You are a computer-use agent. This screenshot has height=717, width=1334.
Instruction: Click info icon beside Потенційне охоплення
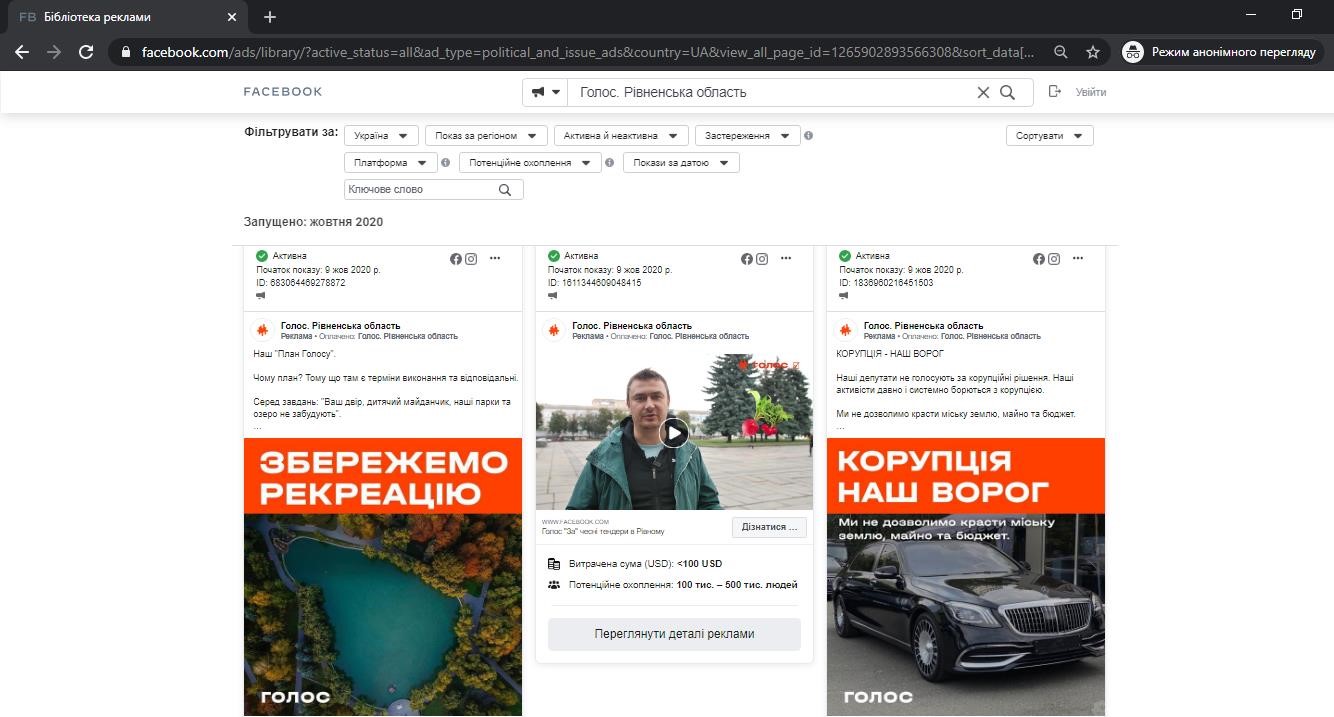coord(609,162)
